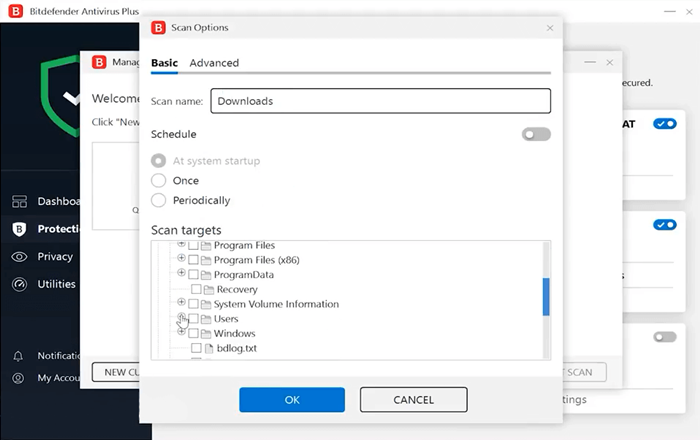700x440 pixels.
Task: Click the Recovery folder icon
Action: click(x=208, y=290)
